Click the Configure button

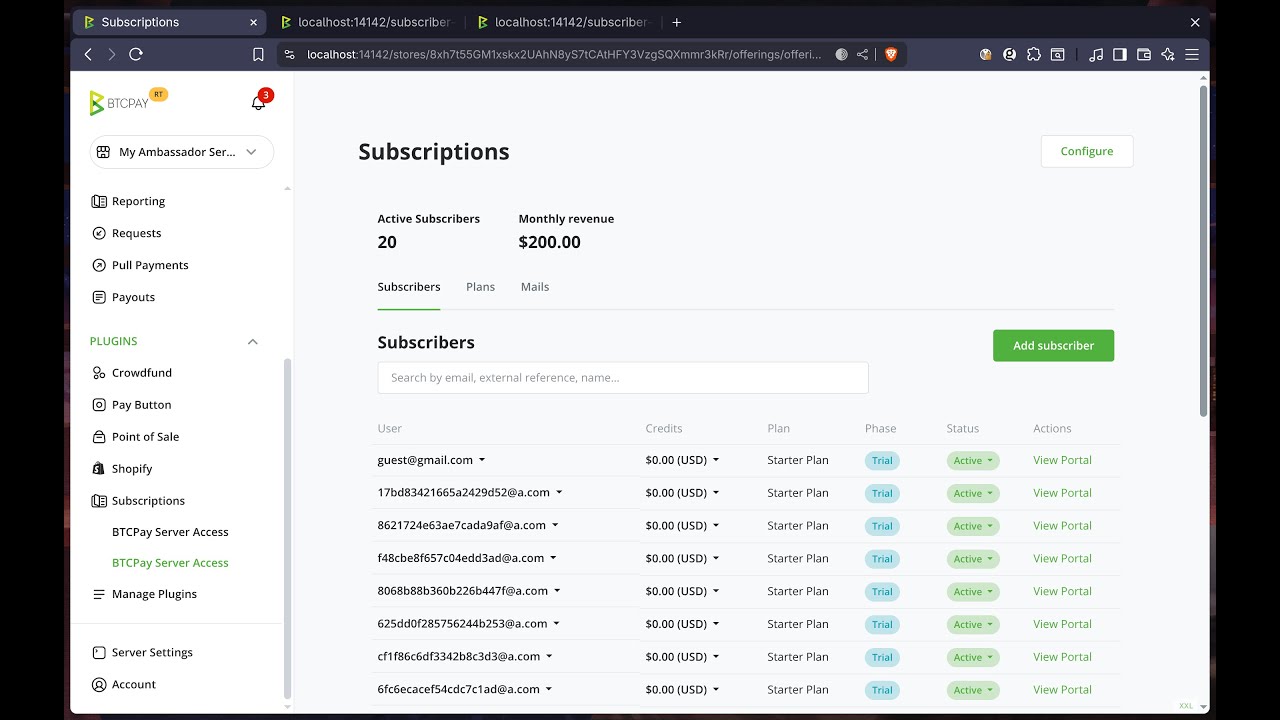pyautogui.click(x=1086, y=151)
